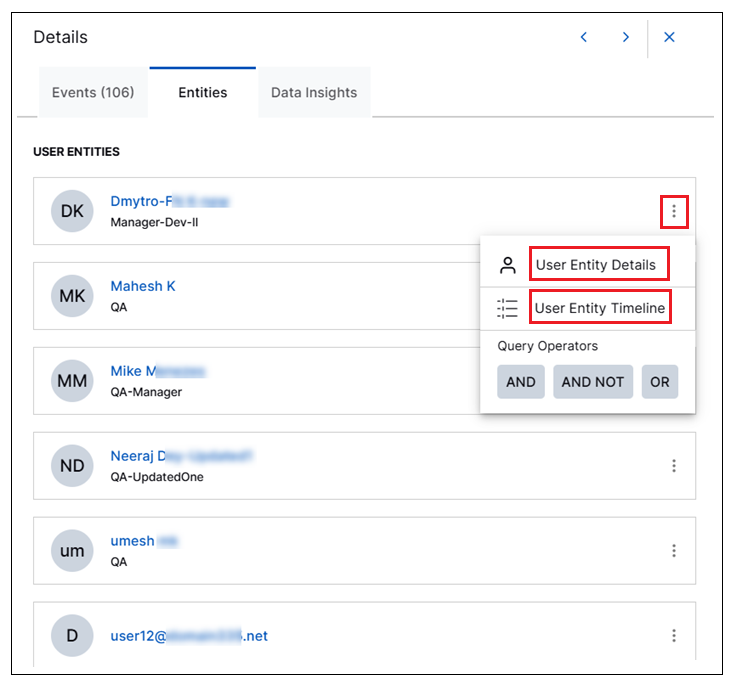The width and height of the screenshot is (735, 683).
Task: Open the three-dot menu for user12 entity
Action: (674, 636)
